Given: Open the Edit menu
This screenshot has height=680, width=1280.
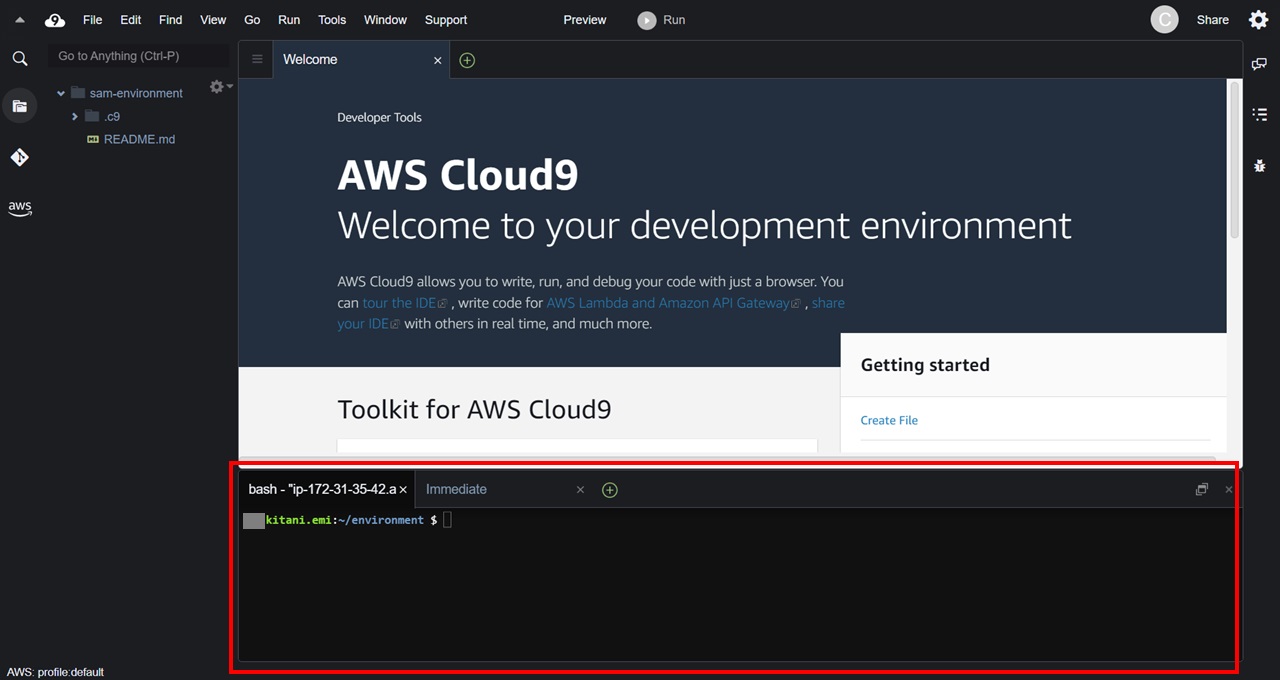Looking at the screenshot, I should [130, 20].
